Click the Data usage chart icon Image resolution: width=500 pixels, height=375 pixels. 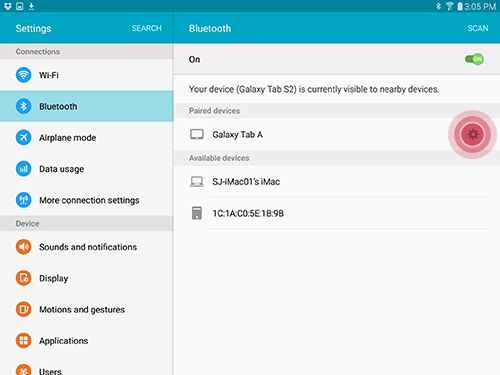point(23,169)
